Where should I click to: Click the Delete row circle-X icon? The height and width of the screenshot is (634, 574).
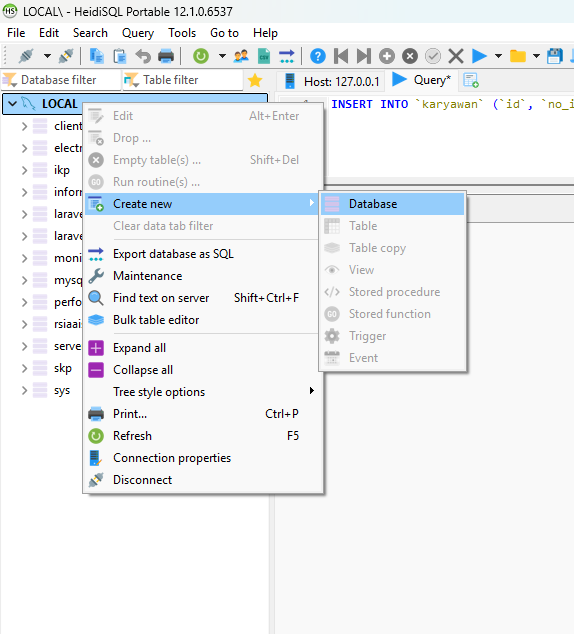pos(410,56)
